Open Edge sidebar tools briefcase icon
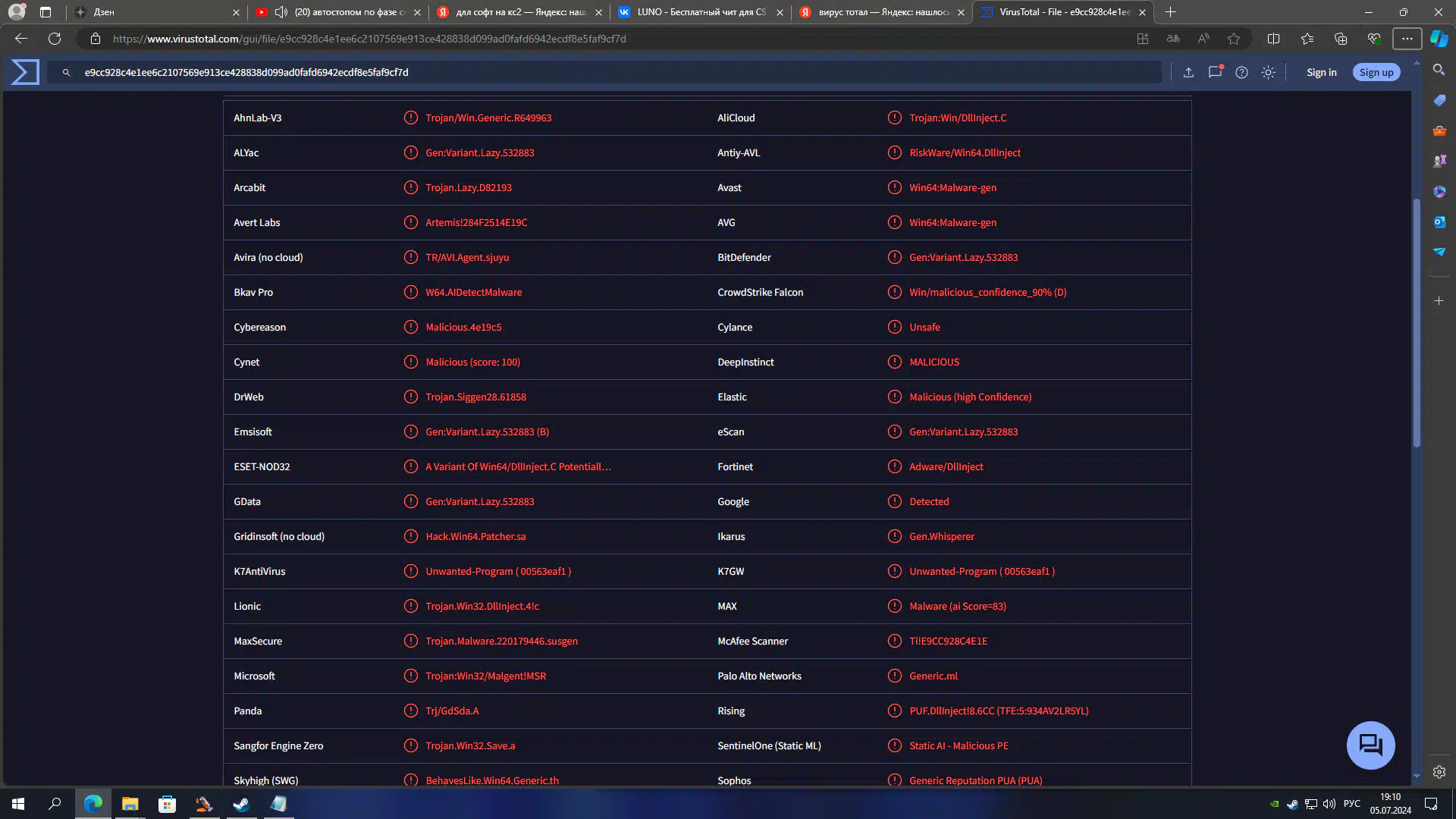The height and width of the screenshot is (819, 1456). point(1439,130)
